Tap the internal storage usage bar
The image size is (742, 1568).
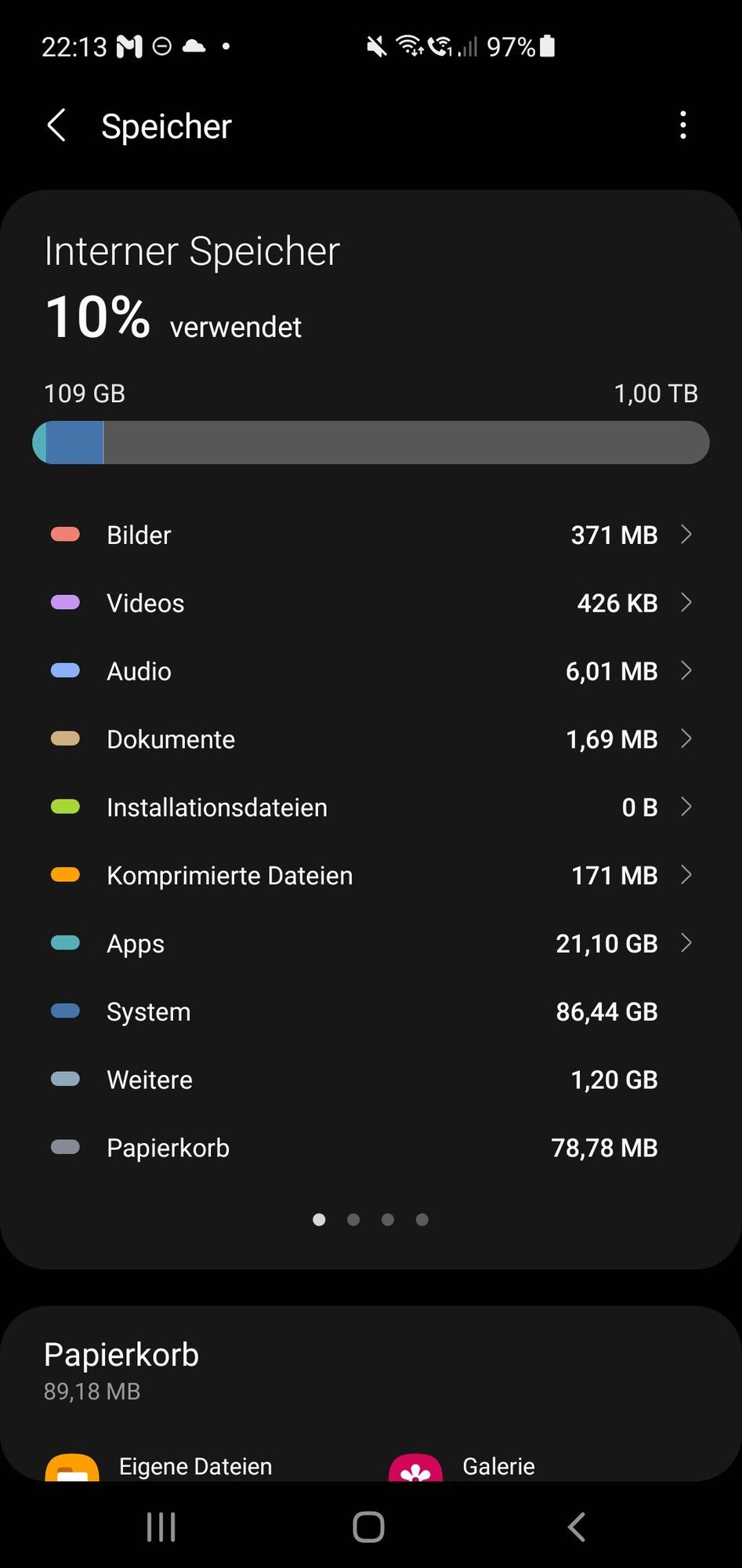(x=371, y=442)
